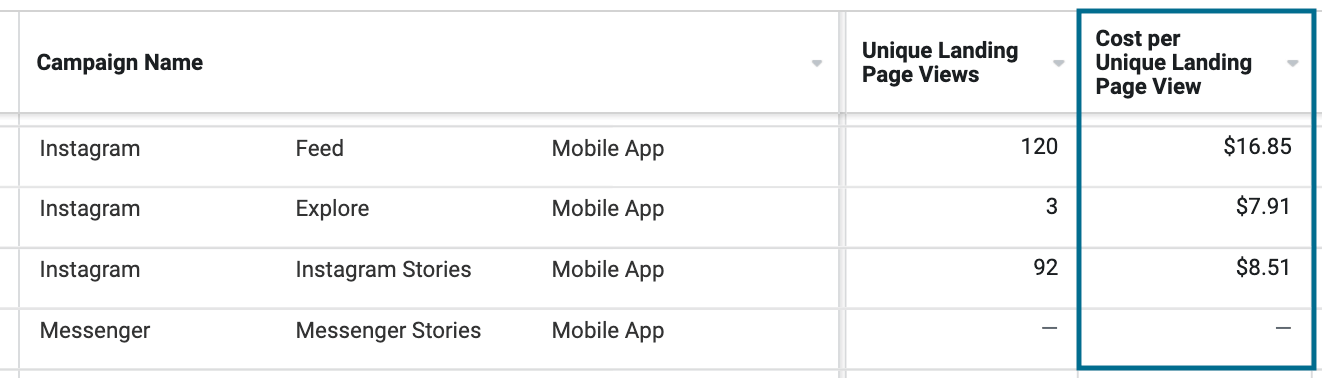Click the Instagram Stories placement cell
1322x378 pixels.
[x=384, y=270]
